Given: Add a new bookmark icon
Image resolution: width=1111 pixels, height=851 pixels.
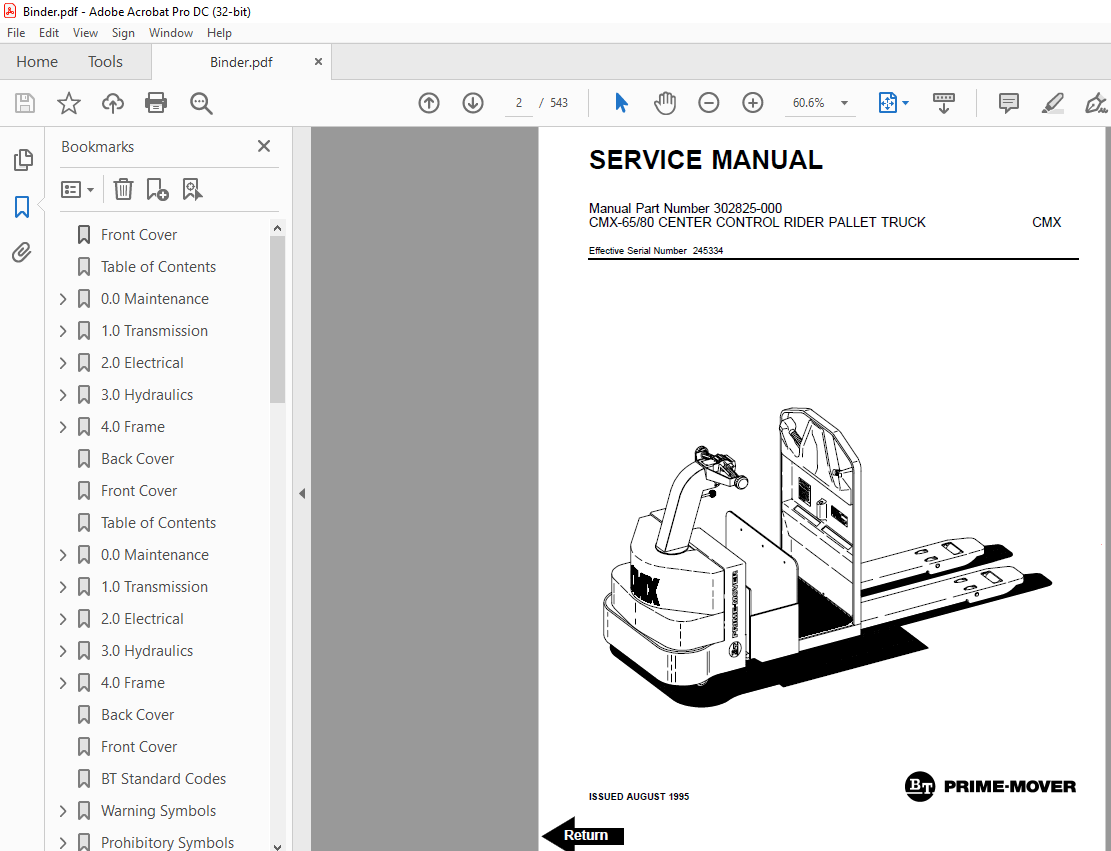Looking at the screenshot, I should coord(157,189).
